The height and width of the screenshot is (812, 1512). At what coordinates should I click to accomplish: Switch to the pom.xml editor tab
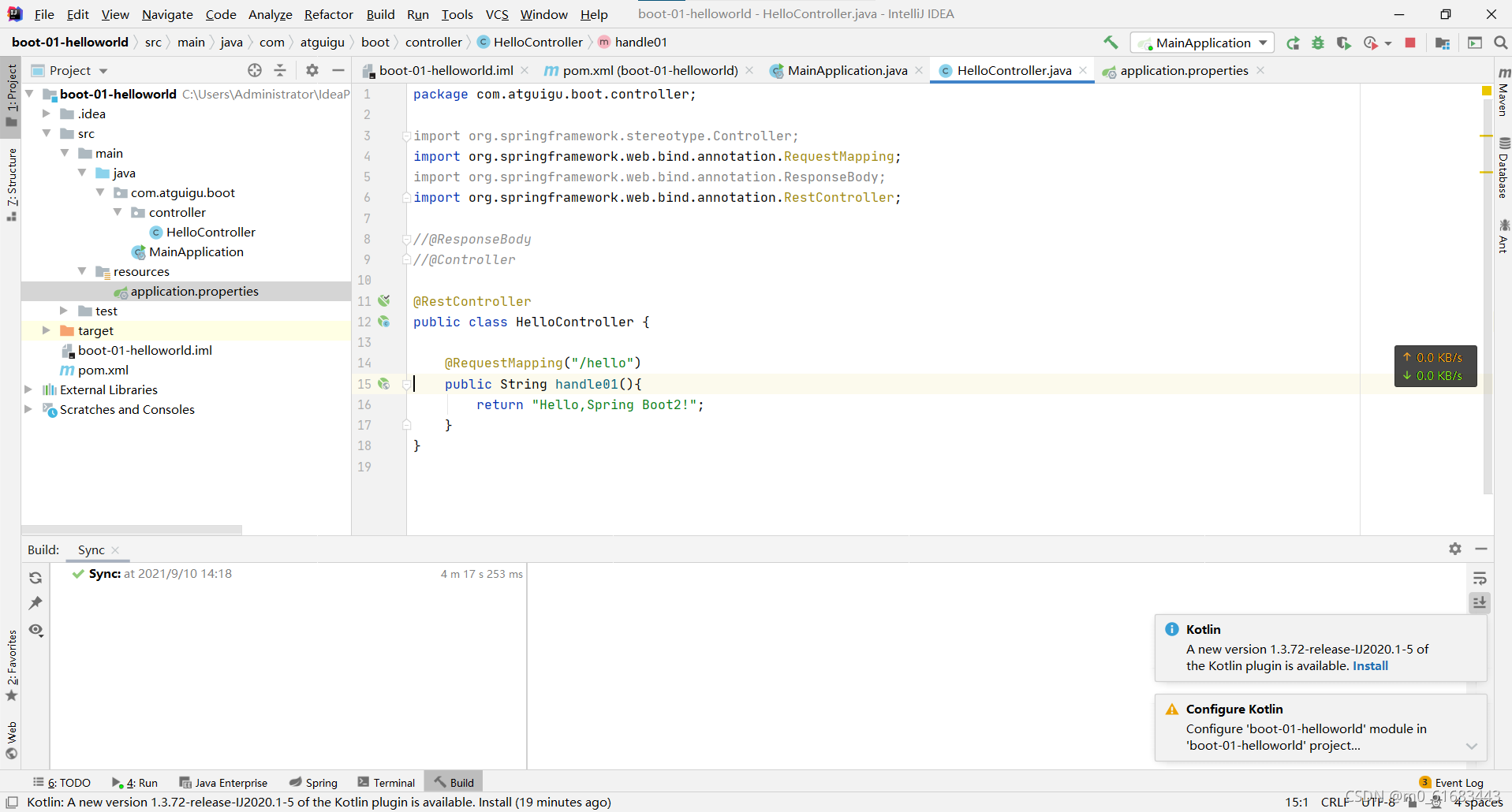647,70
